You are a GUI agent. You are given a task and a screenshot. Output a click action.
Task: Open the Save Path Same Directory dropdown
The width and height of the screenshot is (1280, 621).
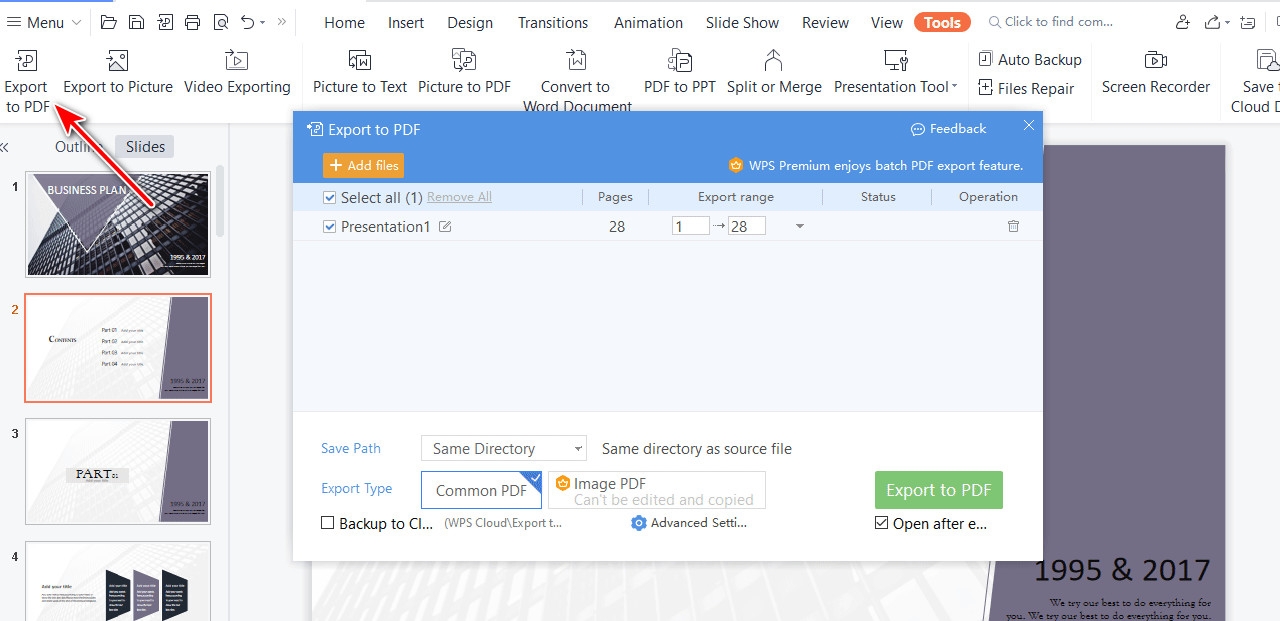pyautogui.click(x=503, y=448)
